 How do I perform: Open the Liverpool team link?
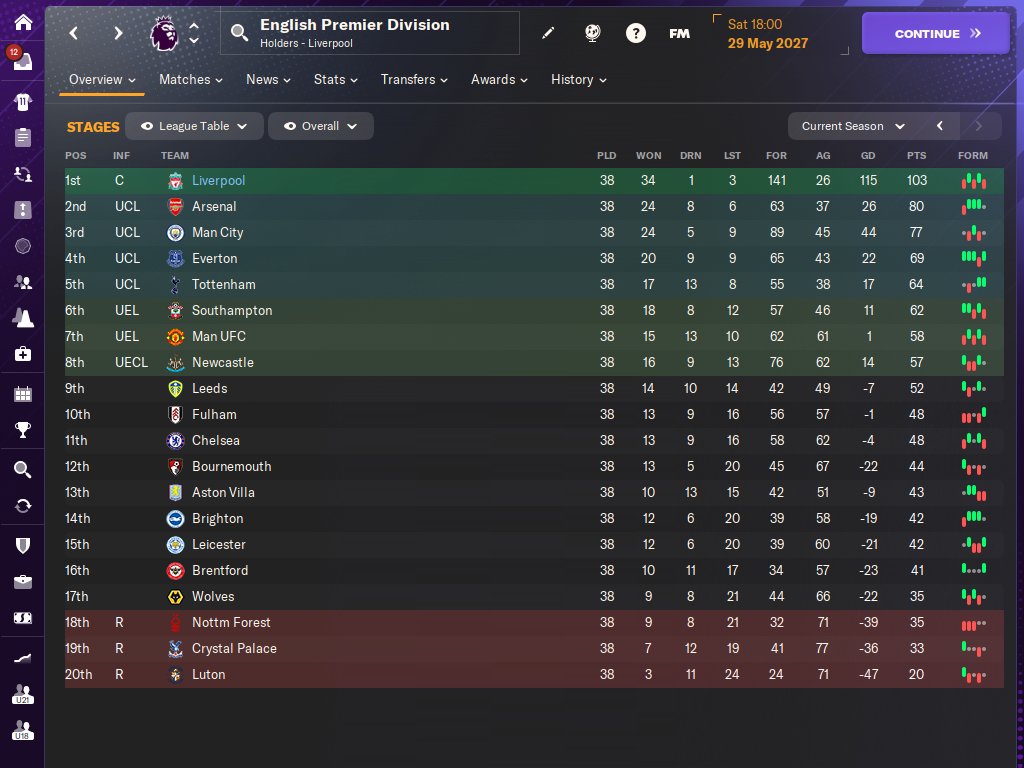(x=218, y=180)
